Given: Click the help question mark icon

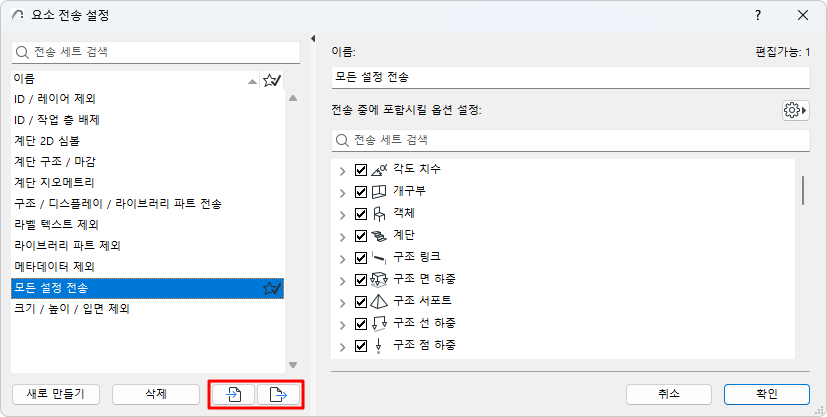Looking at the screenshot, I should tap(758, 15).
